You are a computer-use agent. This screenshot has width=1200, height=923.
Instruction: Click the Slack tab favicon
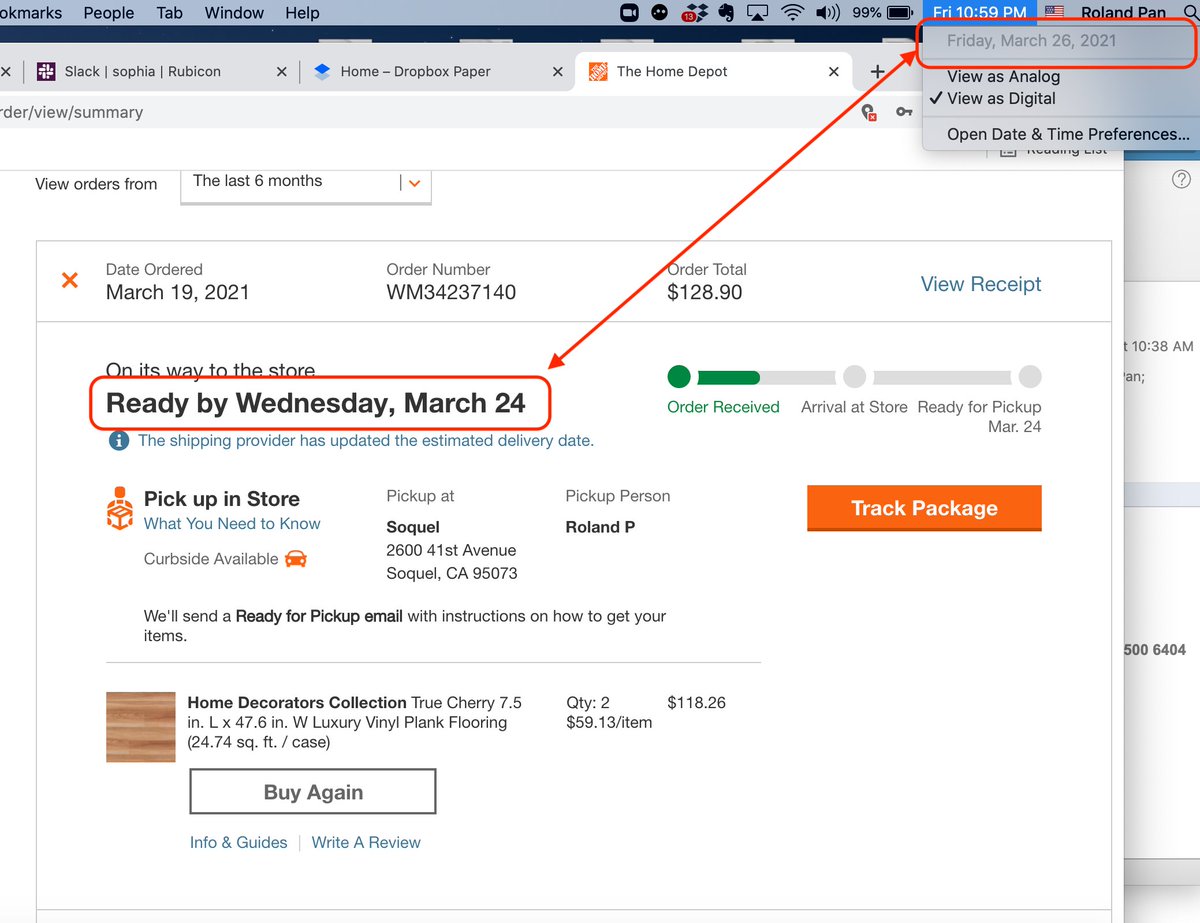coord(45,71)
